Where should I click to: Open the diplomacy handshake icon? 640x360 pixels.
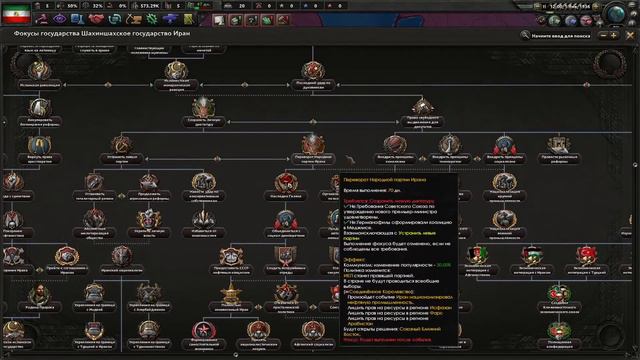point(96,19)
